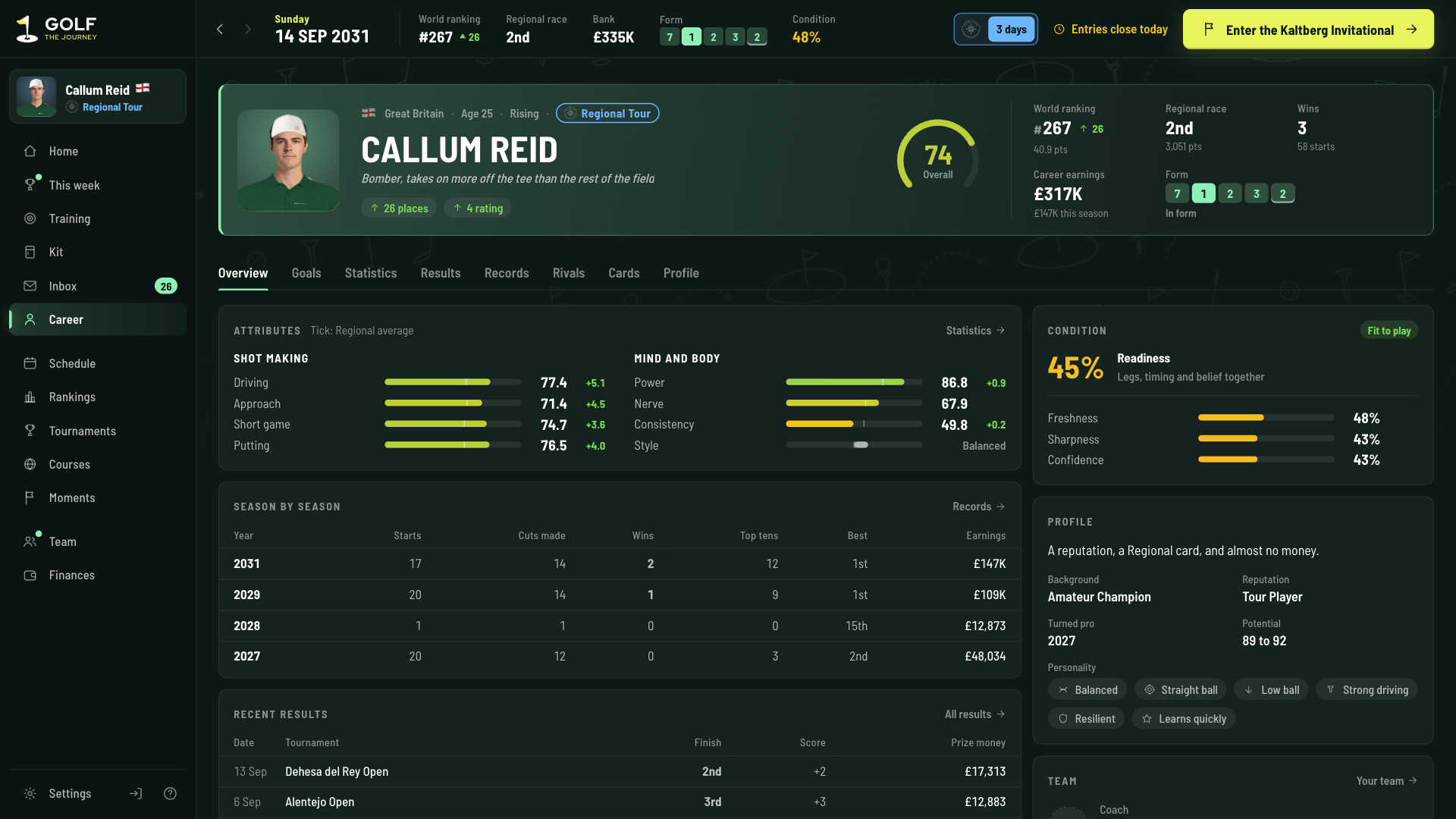Image resolution: width=1456 pixels, height=819 pixels.
Task: Advance to next day with right chevron
Action: point(247,29)
